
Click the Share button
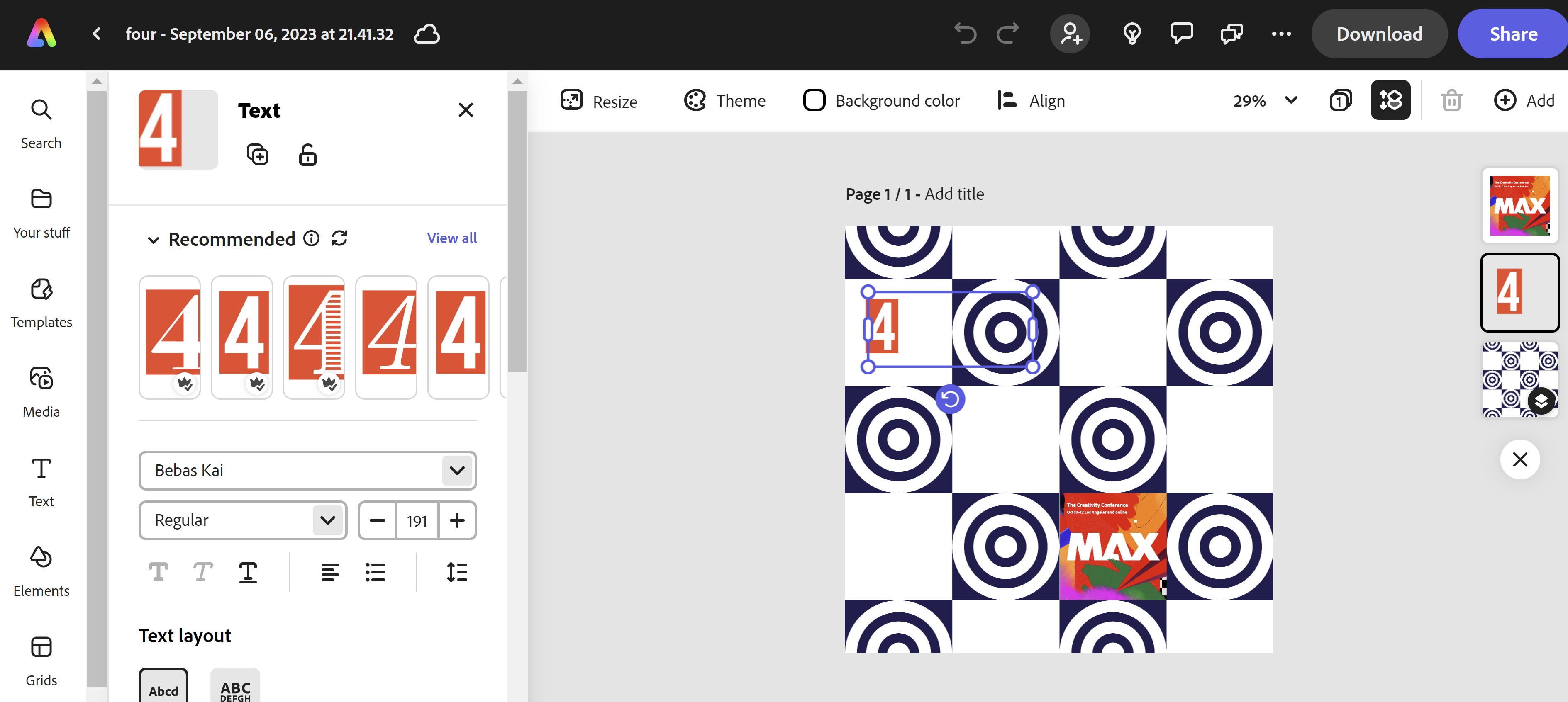point(1513,34)
